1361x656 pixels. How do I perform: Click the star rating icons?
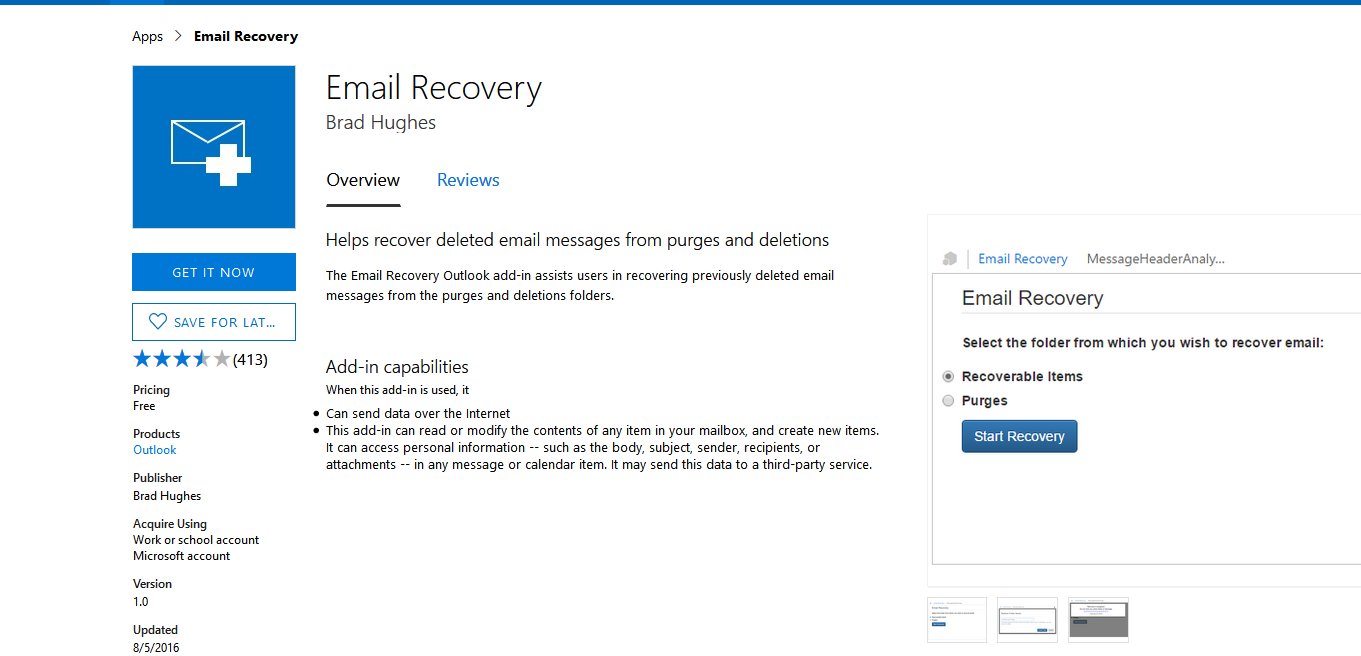[181, 359]
